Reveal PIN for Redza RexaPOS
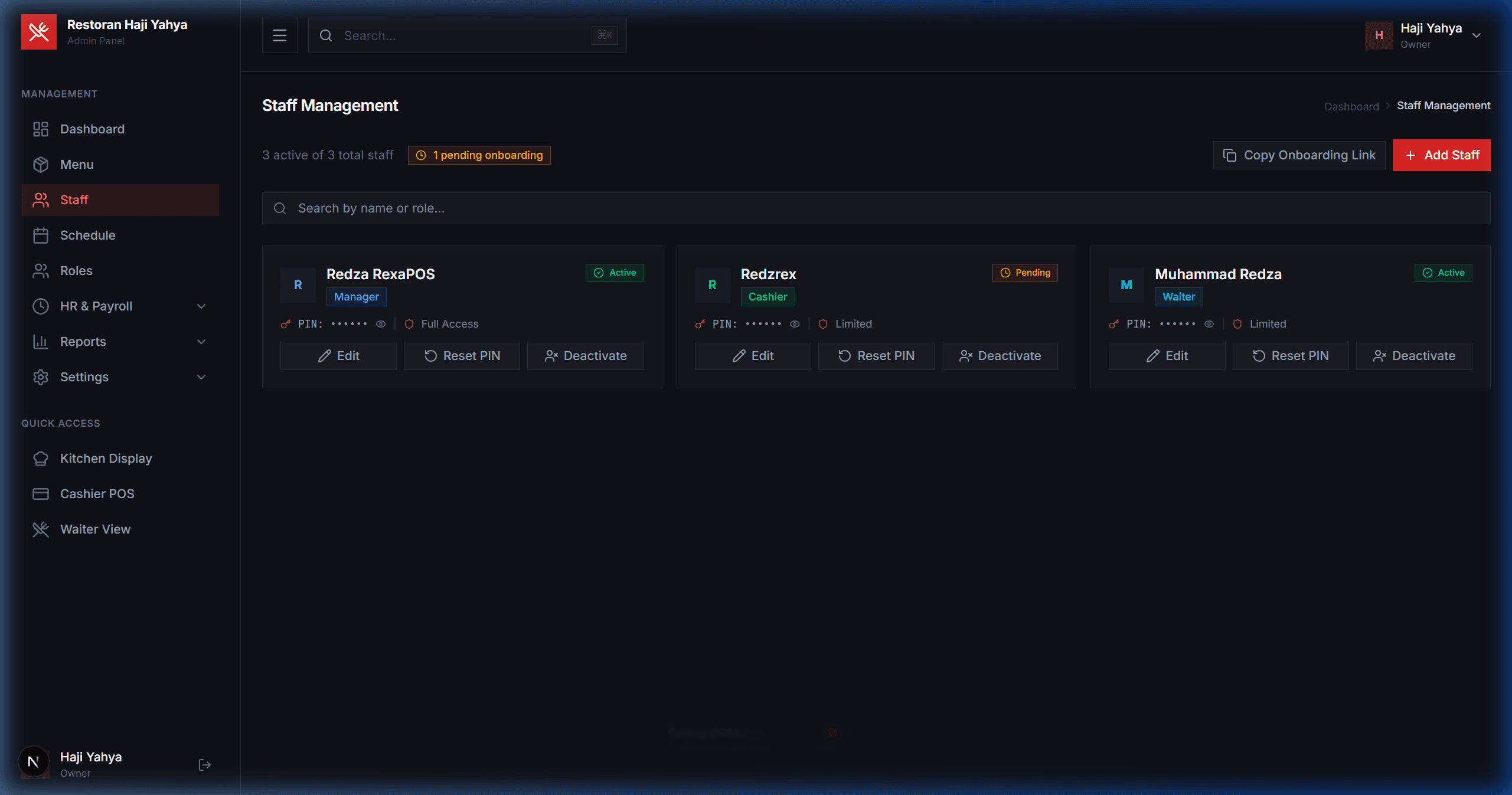 coord(381,324)
